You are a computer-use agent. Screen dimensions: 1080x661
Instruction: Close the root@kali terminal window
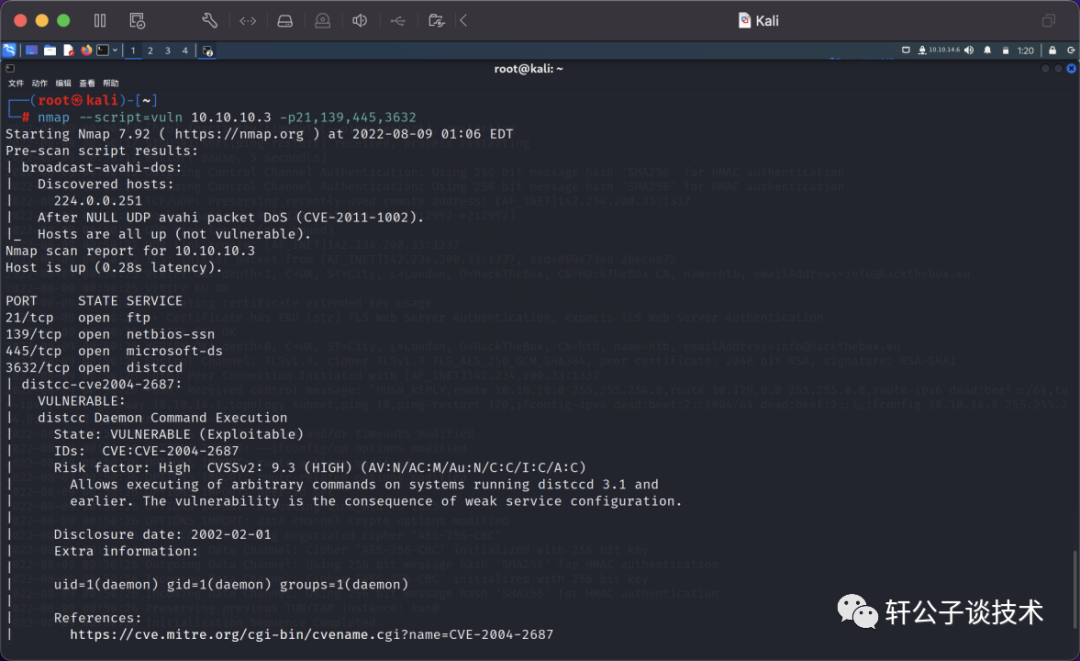tap(1071, 68)
